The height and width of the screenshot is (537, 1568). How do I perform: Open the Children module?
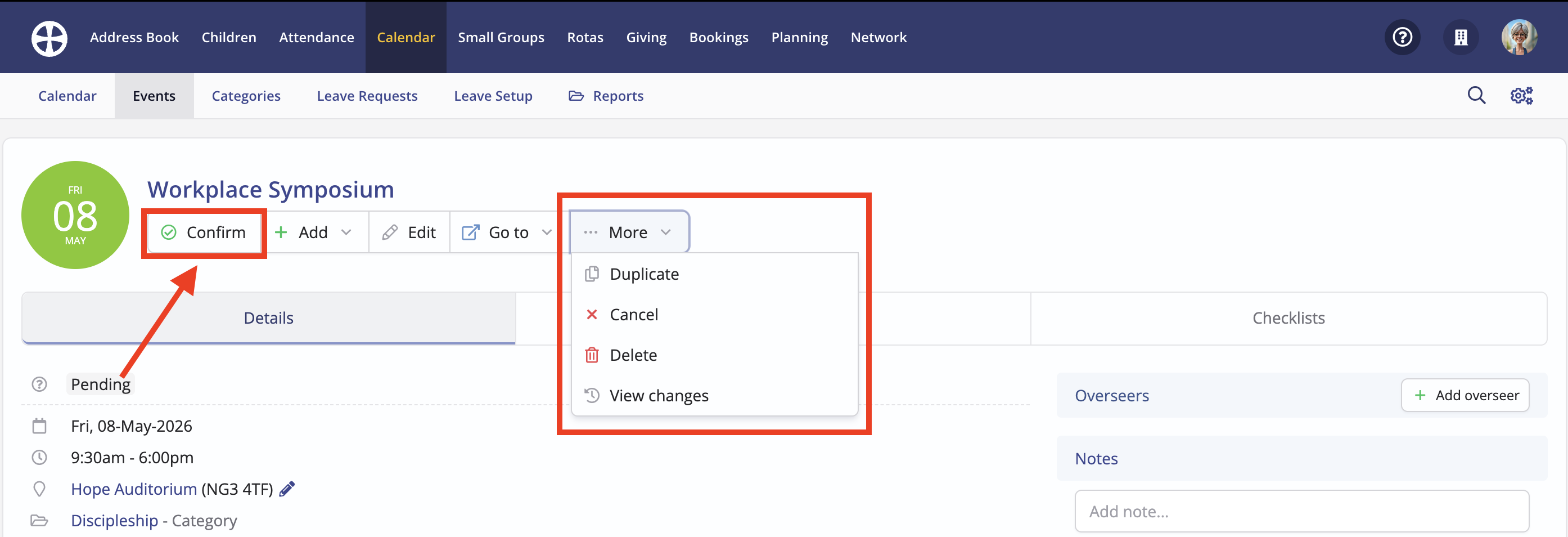point(229,37)
